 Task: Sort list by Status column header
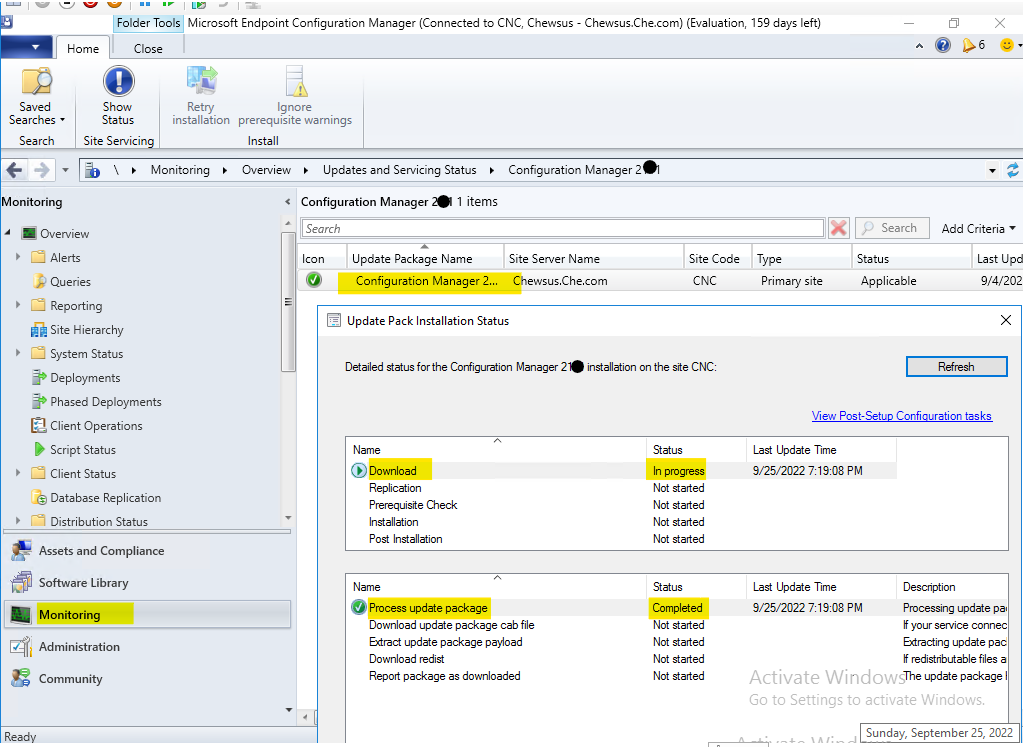pos(911,258)
